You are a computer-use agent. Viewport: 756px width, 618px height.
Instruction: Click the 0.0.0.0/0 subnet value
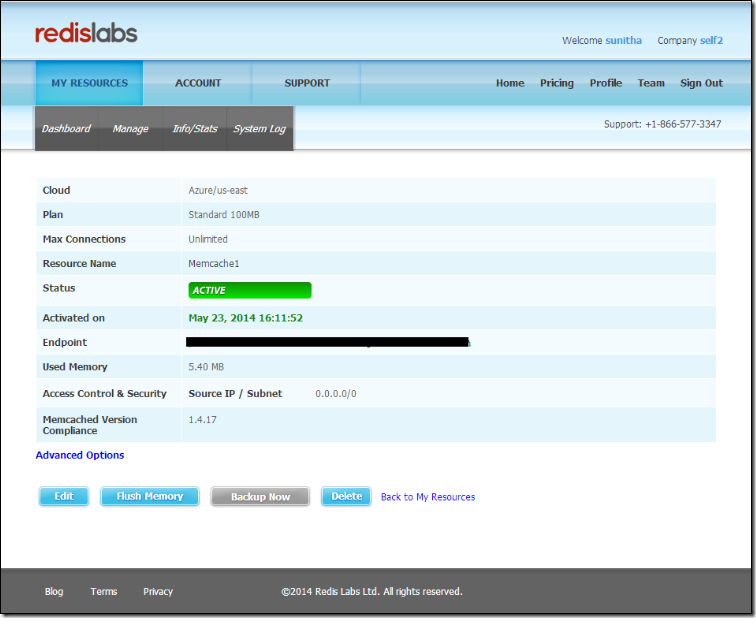[336, 394]
